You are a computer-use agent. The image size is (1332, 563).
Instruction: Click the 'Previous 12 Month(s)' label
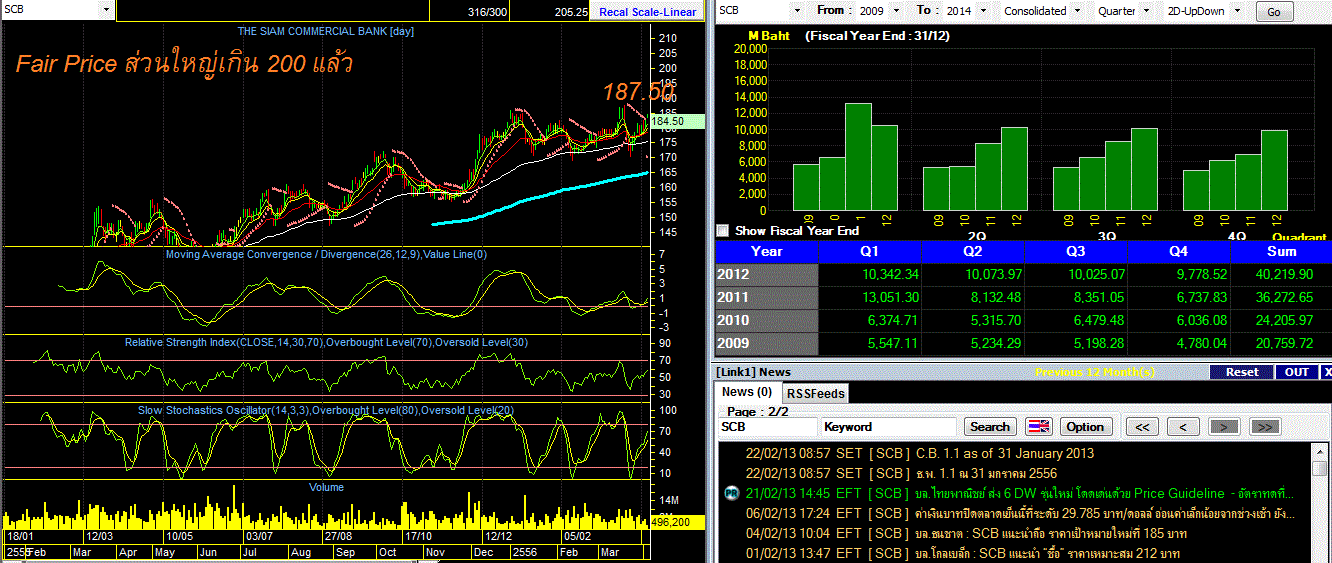(x=1095, y=372)
